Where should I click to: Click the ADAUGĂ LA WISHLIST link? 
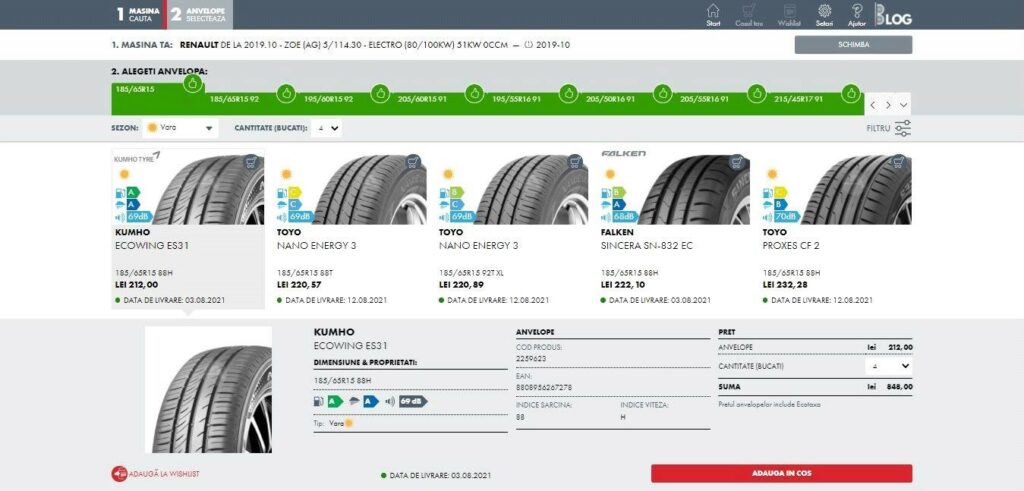tap(165, 474)
